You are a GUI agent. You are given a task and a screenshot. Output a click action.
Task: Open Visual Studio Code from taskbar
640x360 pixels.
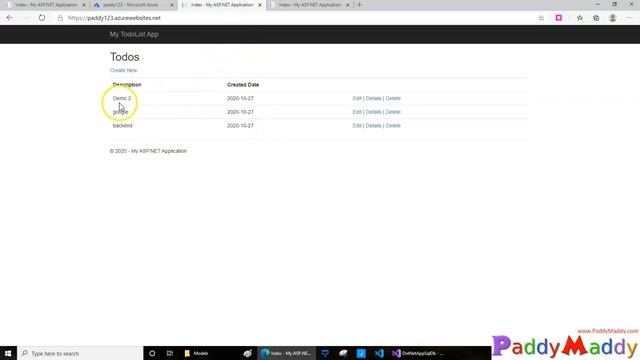click(x=379, y=353)
